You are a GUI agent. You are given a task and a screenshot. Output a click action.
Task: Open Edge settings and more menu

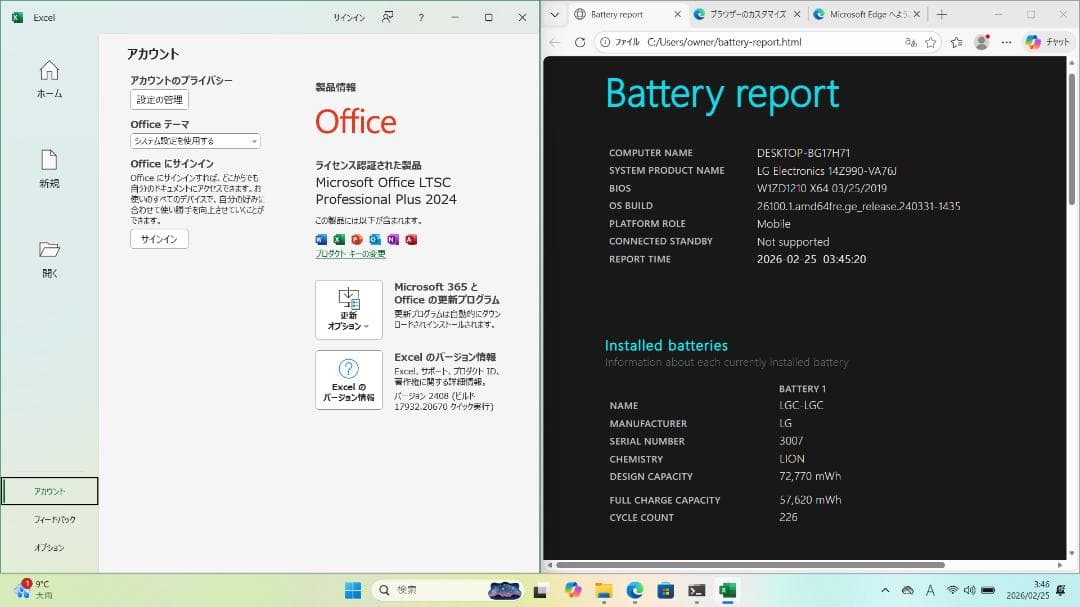pos(1006,42)
